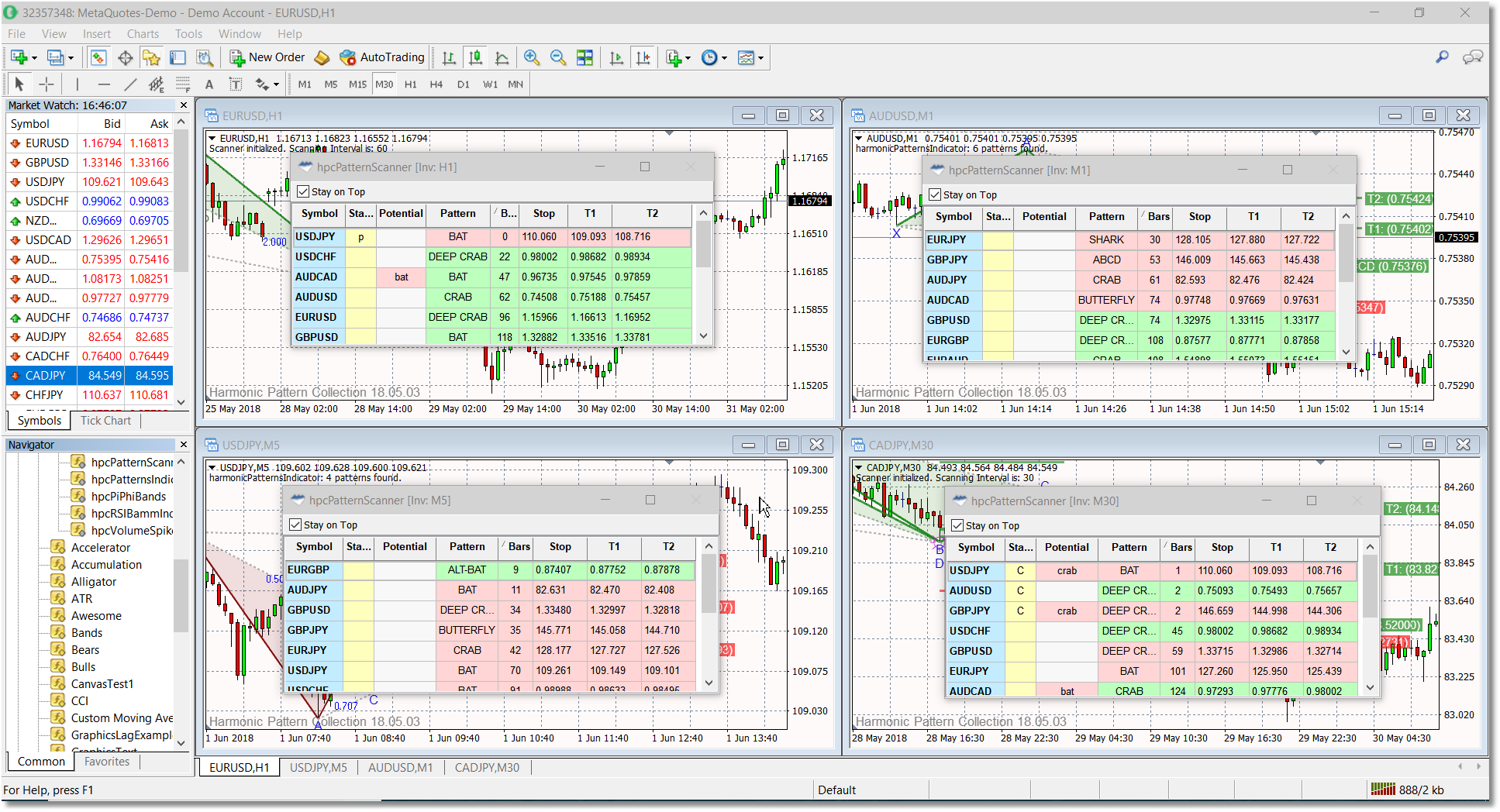
Task: Enable the Auto Scroll chart icon
Action: [617, 57]
